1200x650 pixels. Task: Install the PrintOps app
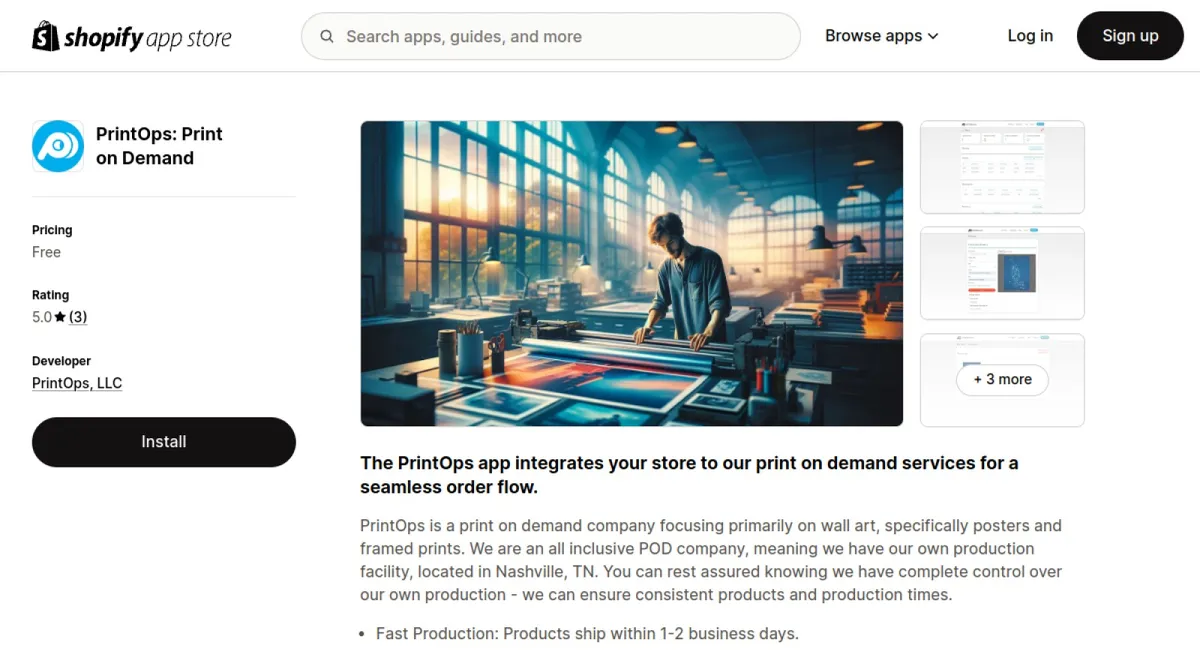(x=164, y=442)
